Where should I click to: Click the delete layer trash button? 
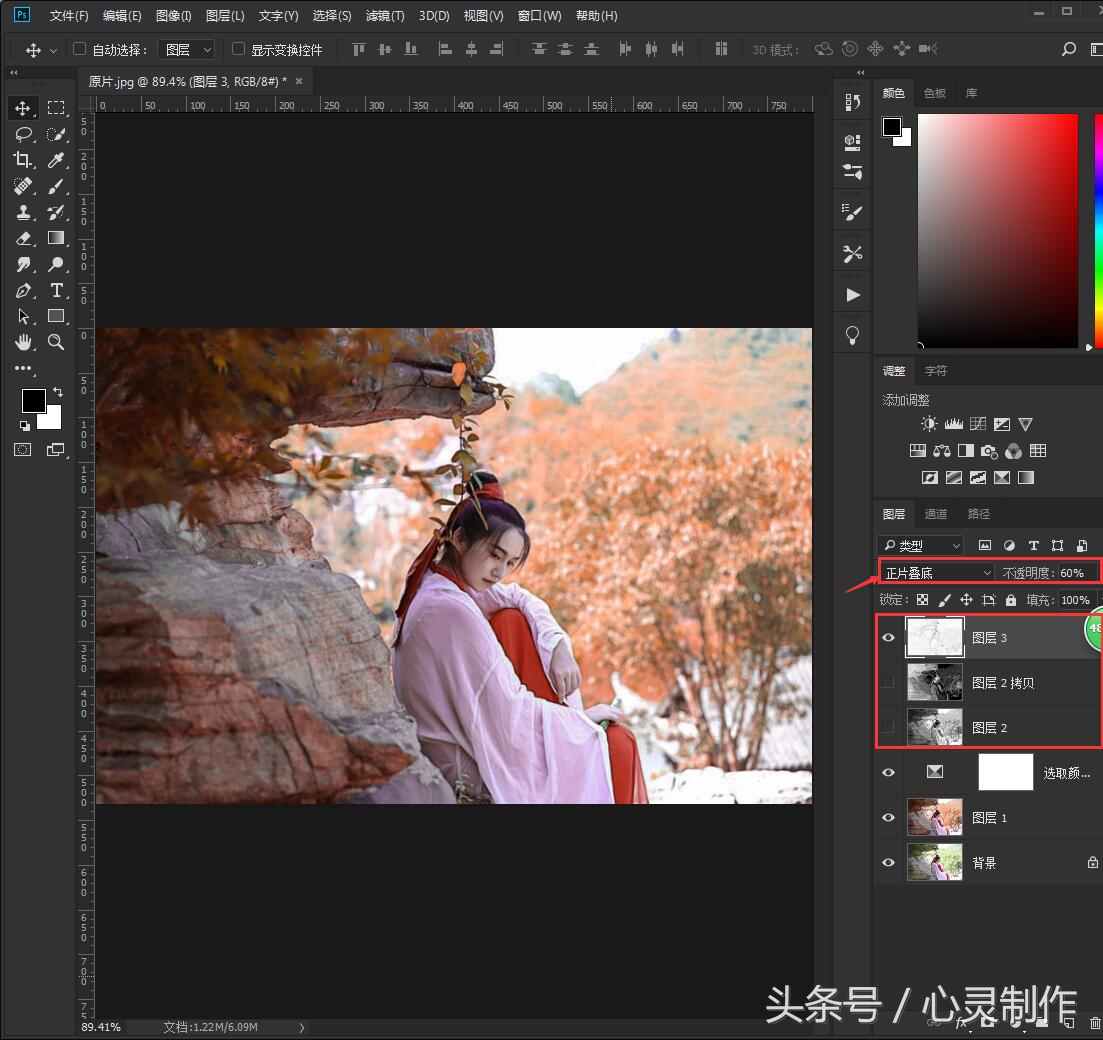(1093, 1023)
